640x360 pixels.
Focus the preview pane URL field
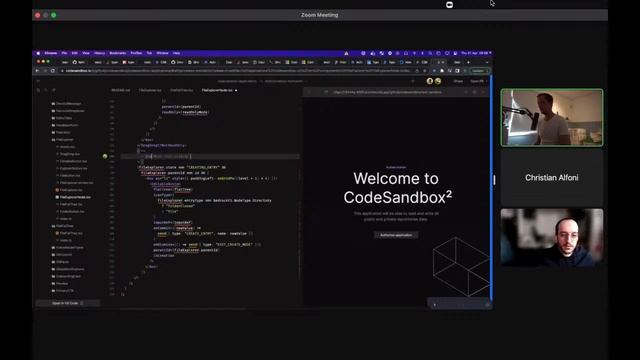pyautogui.click(x=388, y=92)
